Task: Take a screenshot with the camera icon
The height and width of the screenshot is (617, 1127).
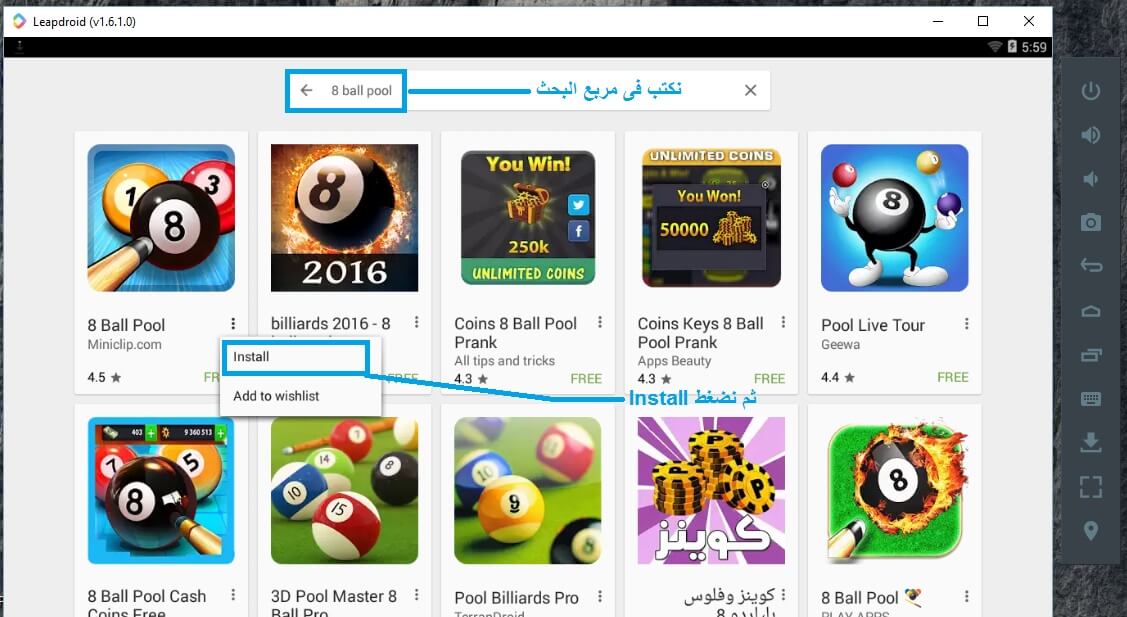Action: pos(1090,222)
